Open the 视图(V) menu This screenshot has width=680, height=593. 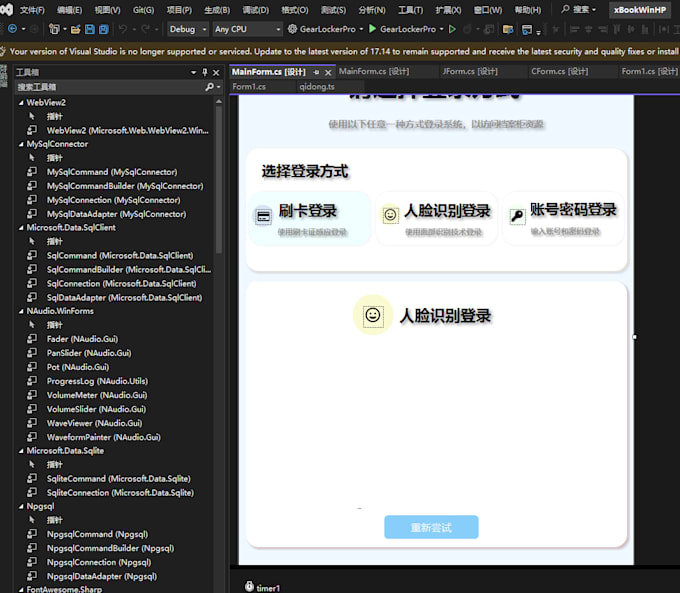pyautogui.click(x=107, y=10)
